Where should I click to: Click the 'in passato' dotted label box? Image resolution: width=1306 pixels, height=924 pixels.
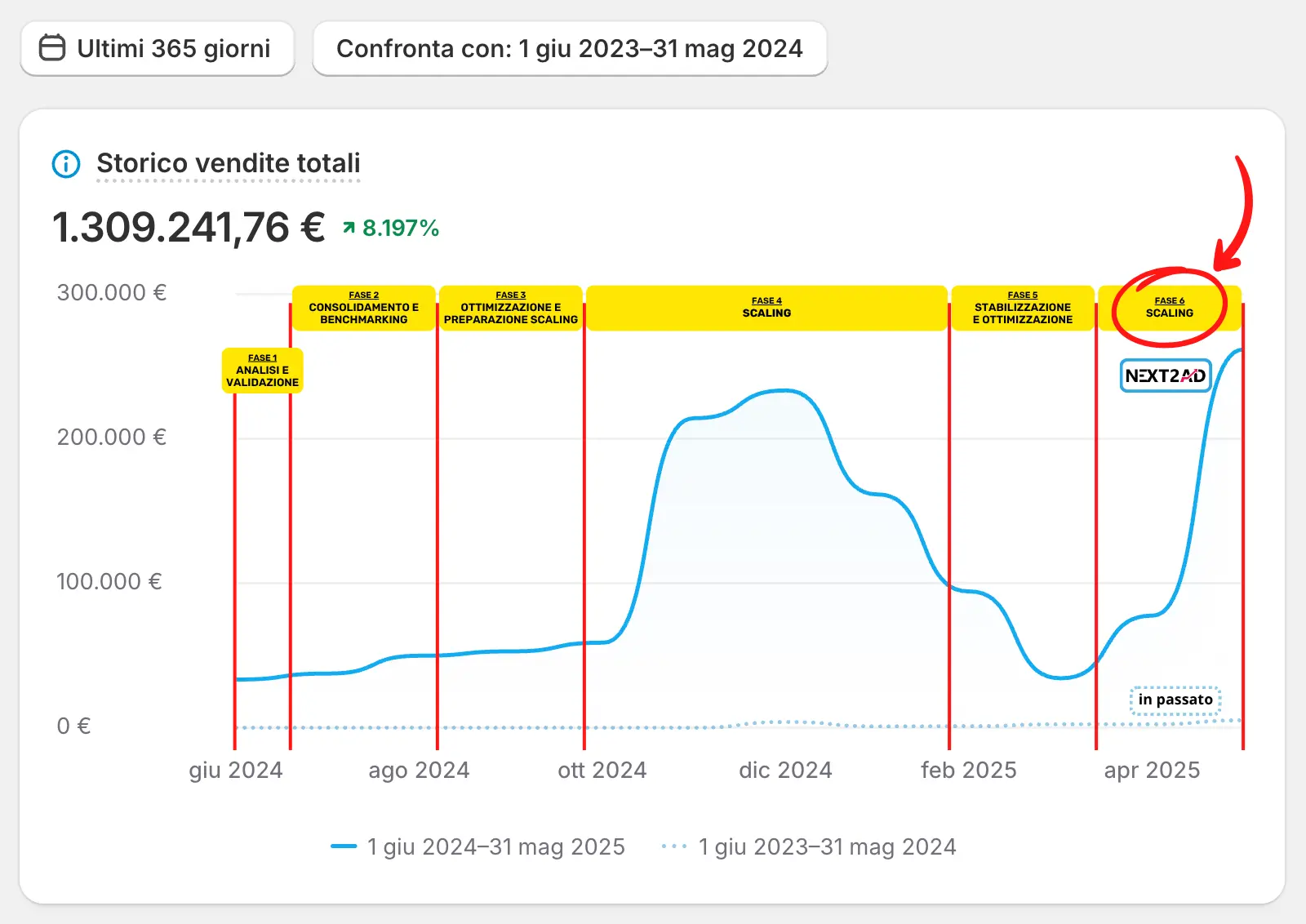(1175, 700)
